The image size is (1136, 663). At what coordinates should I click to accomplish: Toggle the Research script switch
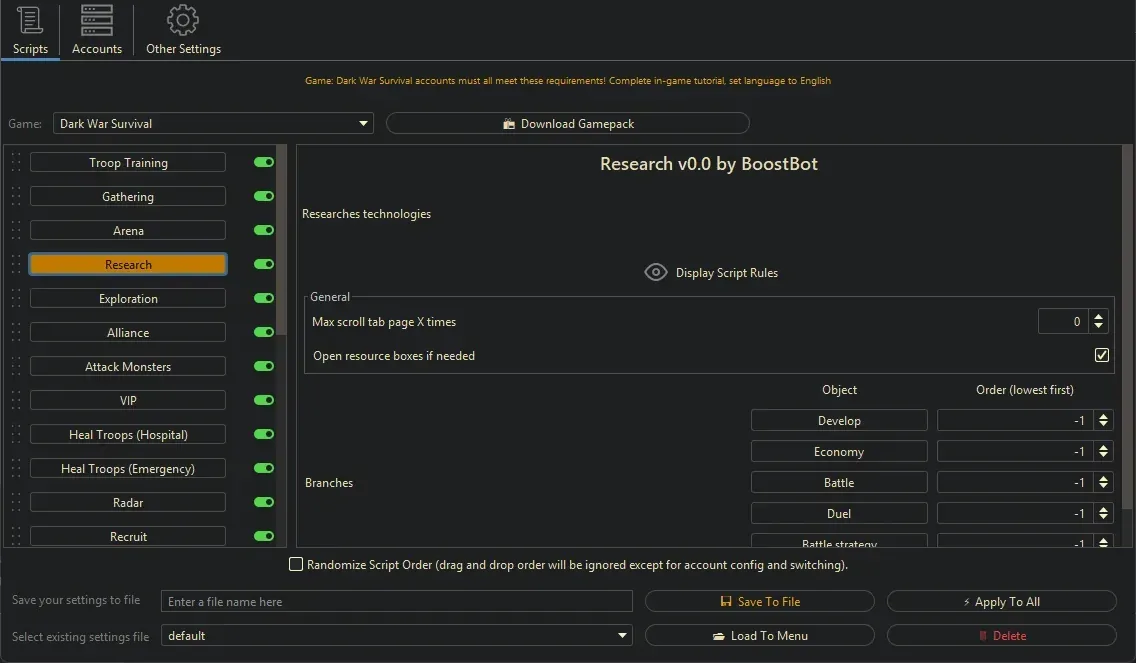(x=264, y=264)
